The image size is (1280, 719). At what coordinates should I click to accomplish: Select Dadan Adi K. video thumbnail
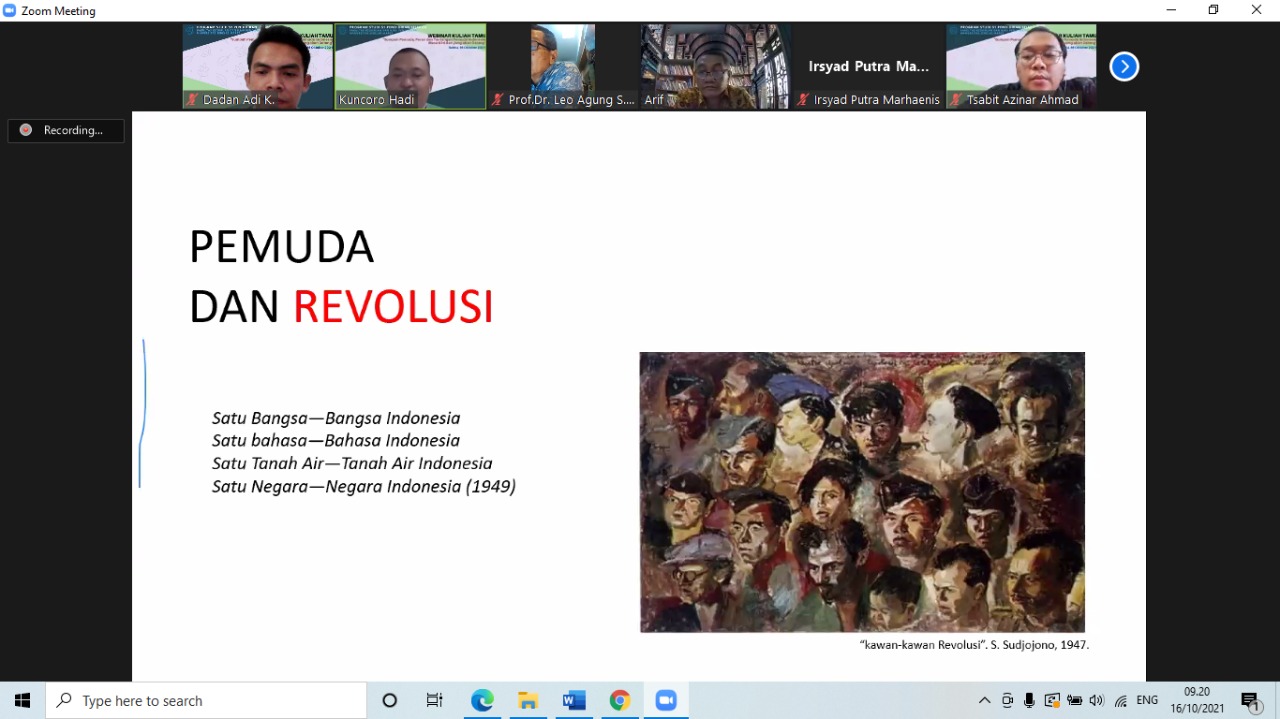point(257,66)
